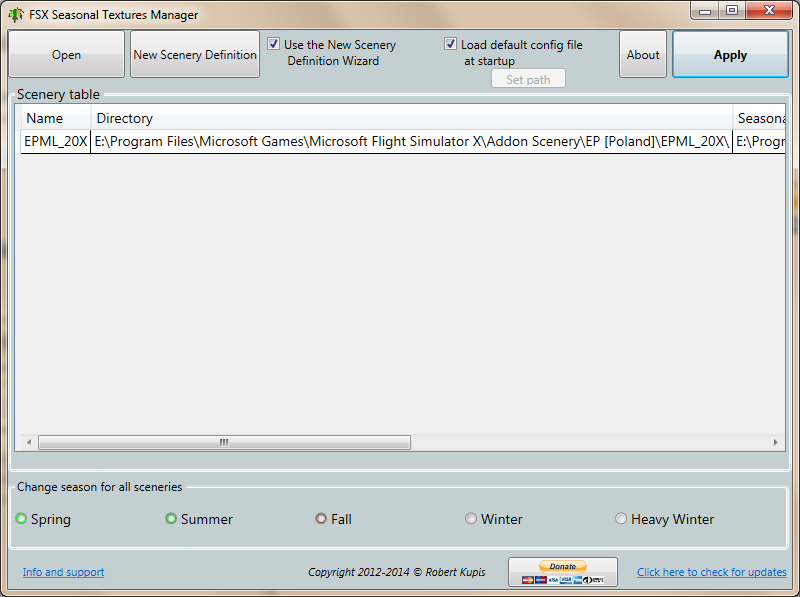The image size is (800, 597).
Task: Click the PayPal Donate button
Action: click(x=563, y=572)
